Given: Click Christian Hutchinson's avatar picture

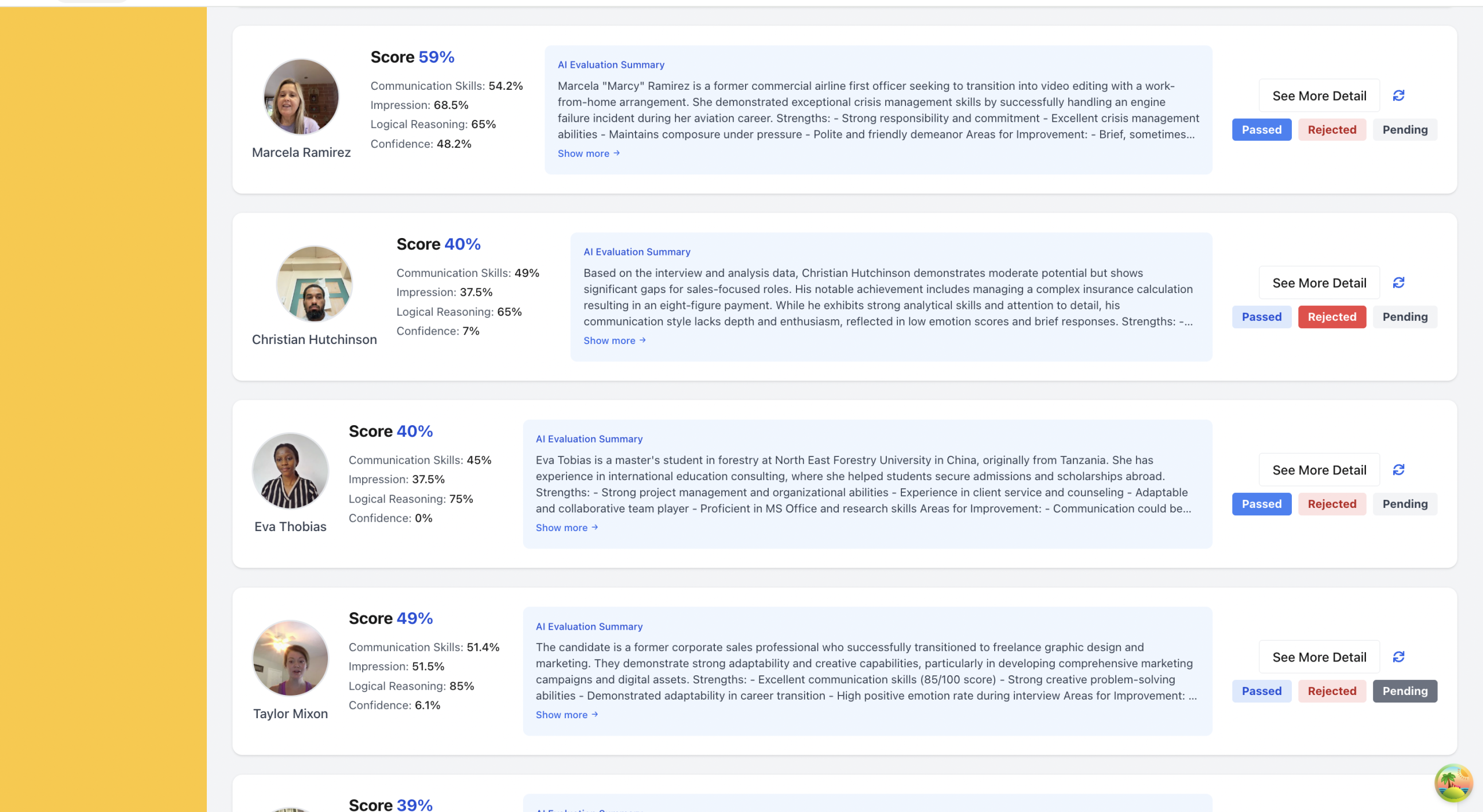Looking at the screenshot, I should coord(314,284).
